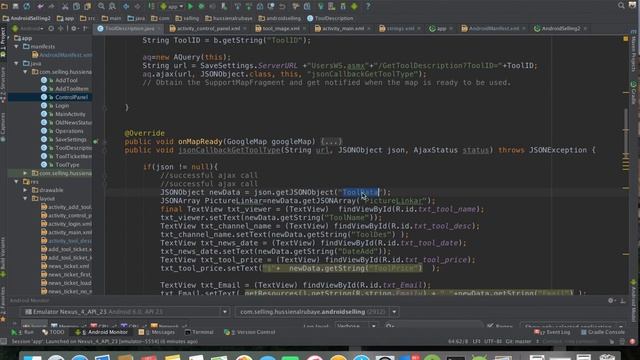640x360 pixels.
Task: Click the Paste toolbar icon
Action: [x=87, y=6]
